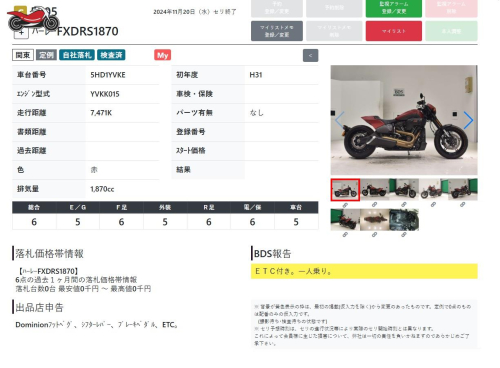
Task: Click the green 監視アラーム 登録/変更 button
Action: [x=394, y=8]
